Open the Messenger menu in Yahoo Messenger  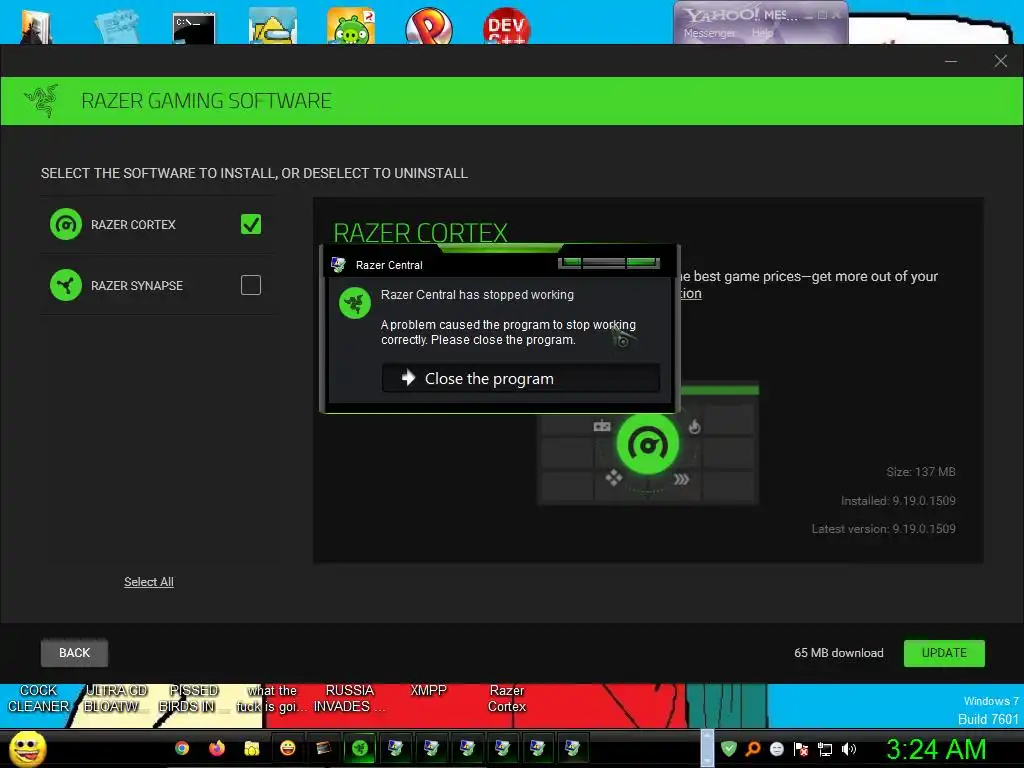click(709, 33)
